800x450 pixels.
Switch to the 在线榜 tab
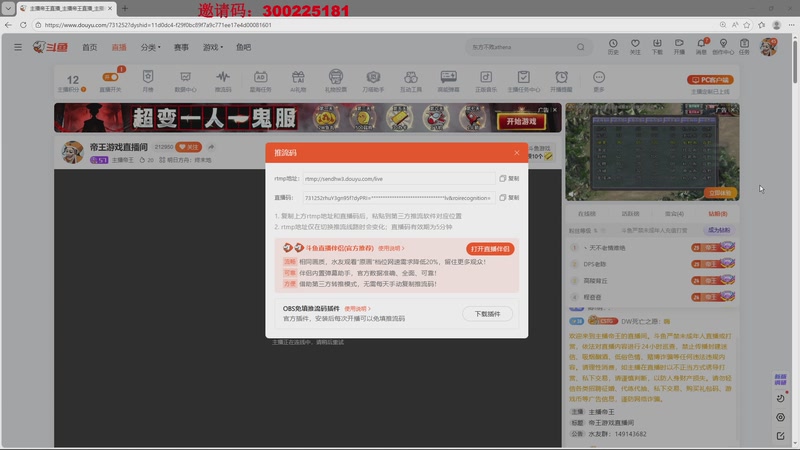(587, 214)
